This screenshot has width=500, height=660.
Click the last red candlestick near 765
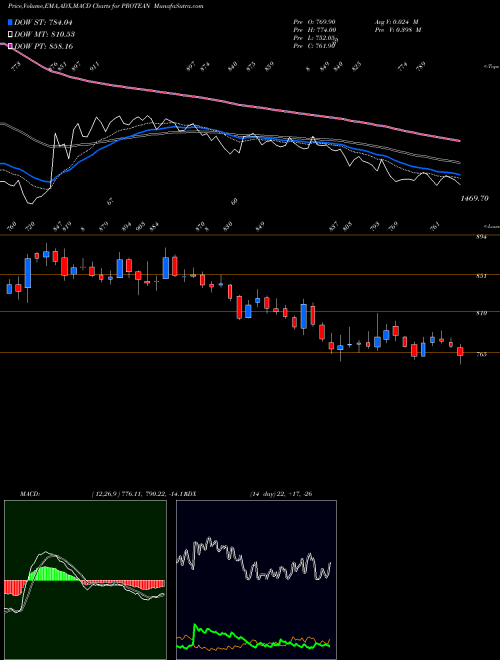click(x=460, y=351)
